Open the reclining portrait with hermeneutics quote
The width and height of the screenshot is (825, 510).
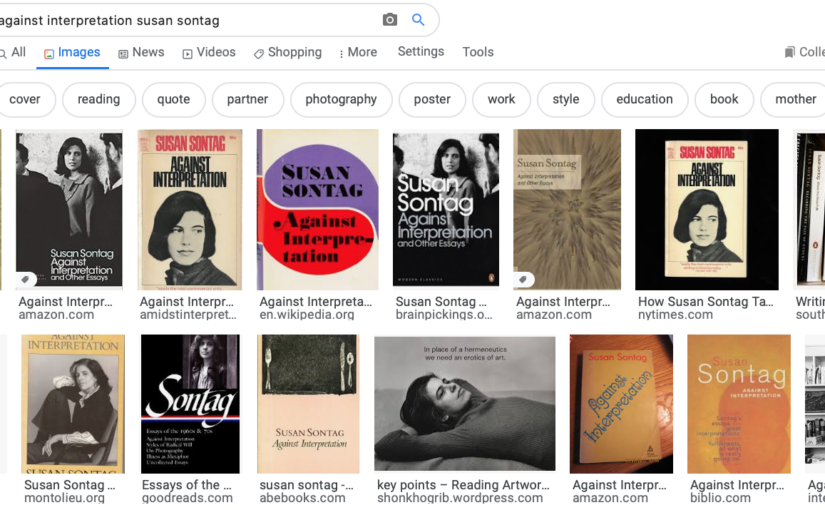pos(465,404)
